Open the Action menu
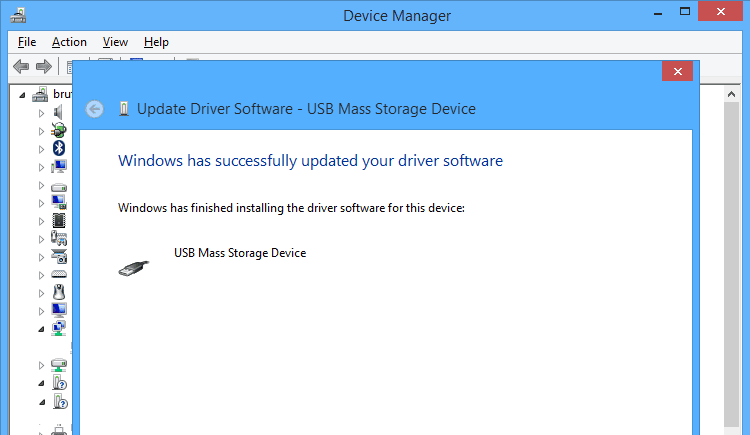The image size is (750, 435). [69, 42]
